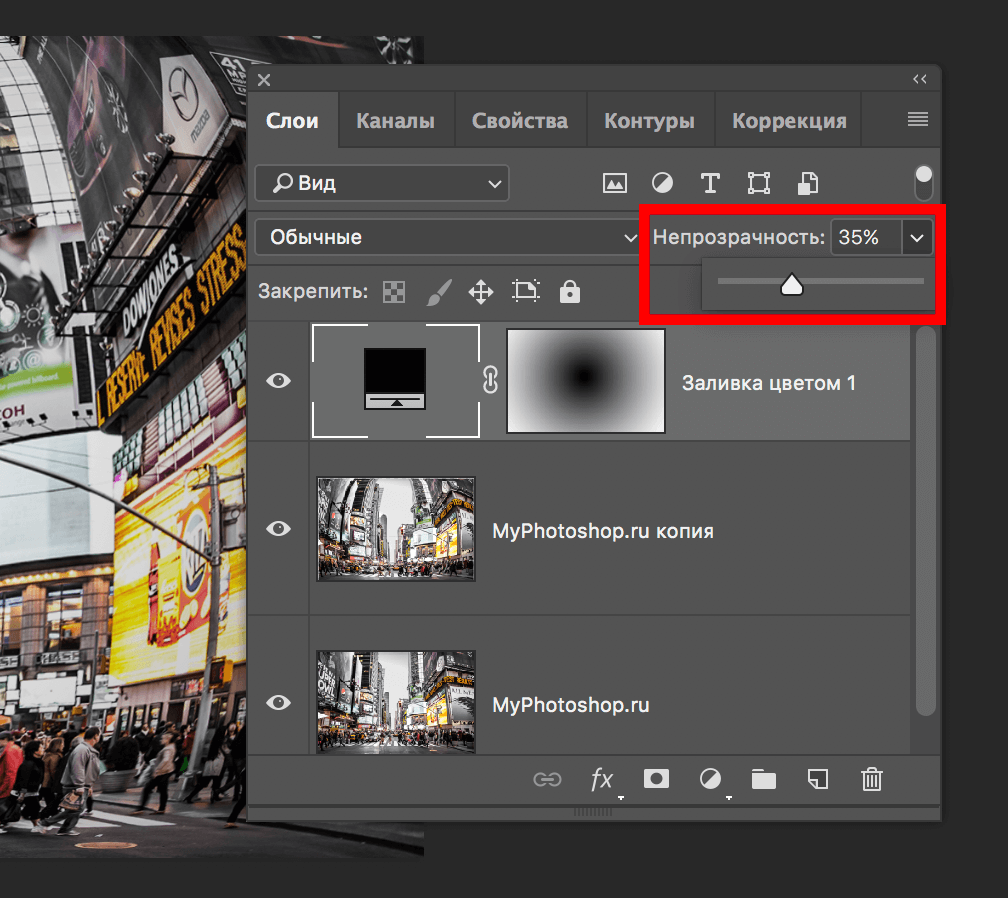Open the Layers panel menu
The image size is (1008, 898).
[916, 119]
